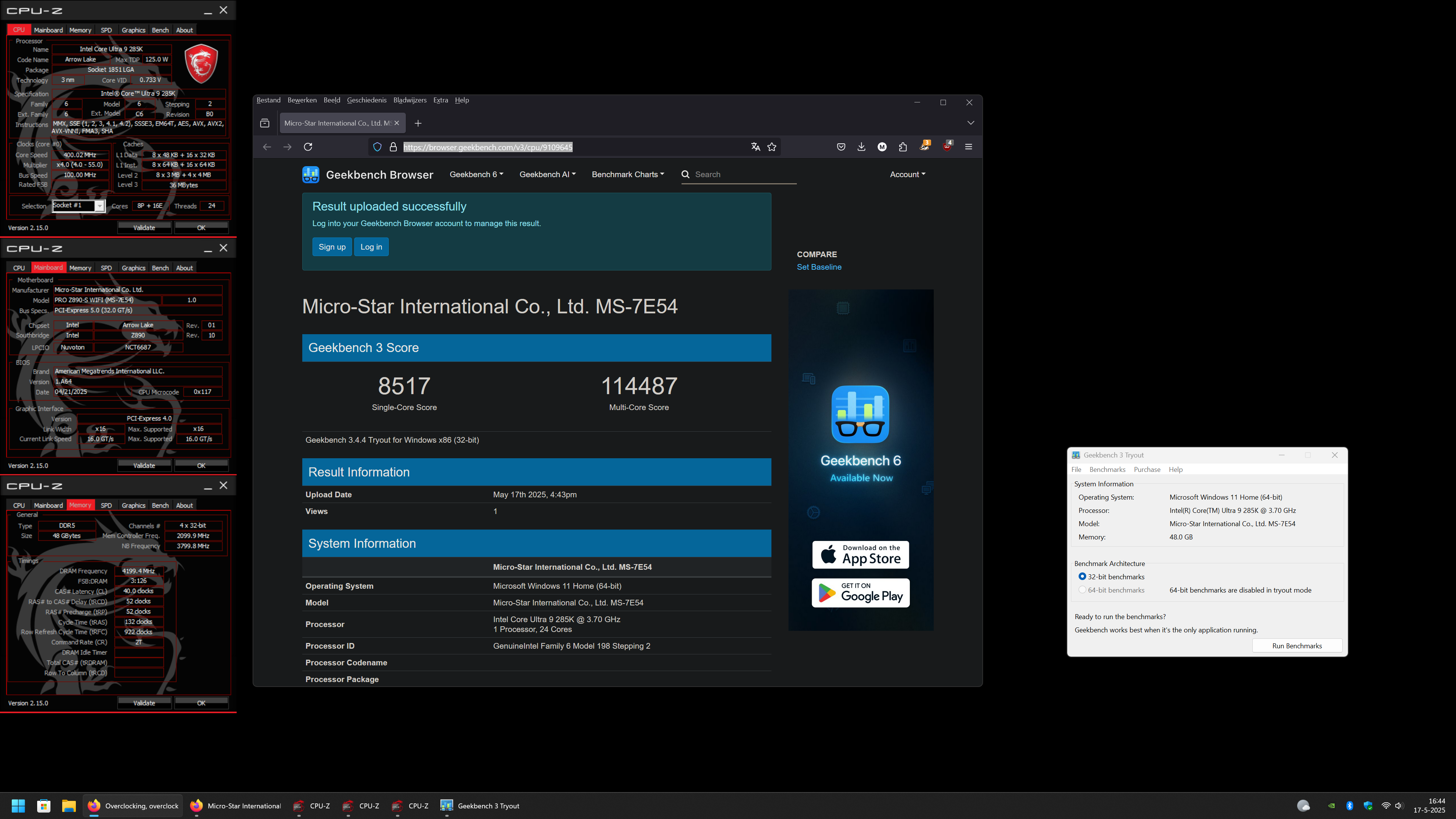Viewport: 1456px width, 819px height.
Task: Open SPD tab in middle CPU-Z window
Action: pyautogui.click(x=106, y=268)
